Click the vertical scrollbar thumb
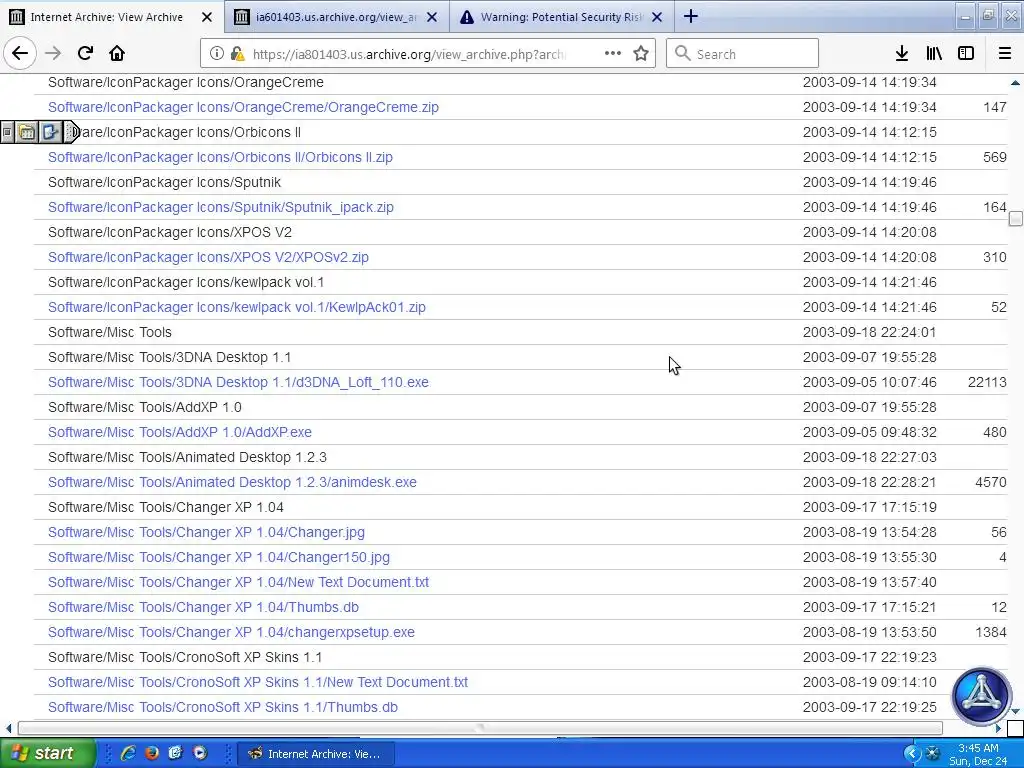This screenshot has width=1024, height=768. pyautogui.click(x=1016, y=219)
